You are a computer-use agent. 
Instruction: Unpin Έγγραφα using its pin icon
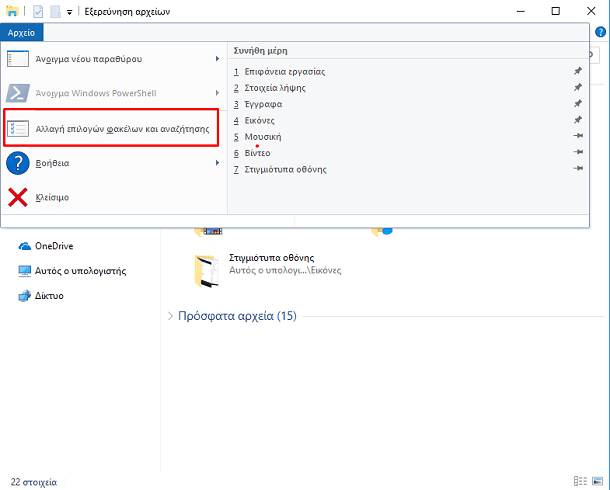tap(578, 103)
